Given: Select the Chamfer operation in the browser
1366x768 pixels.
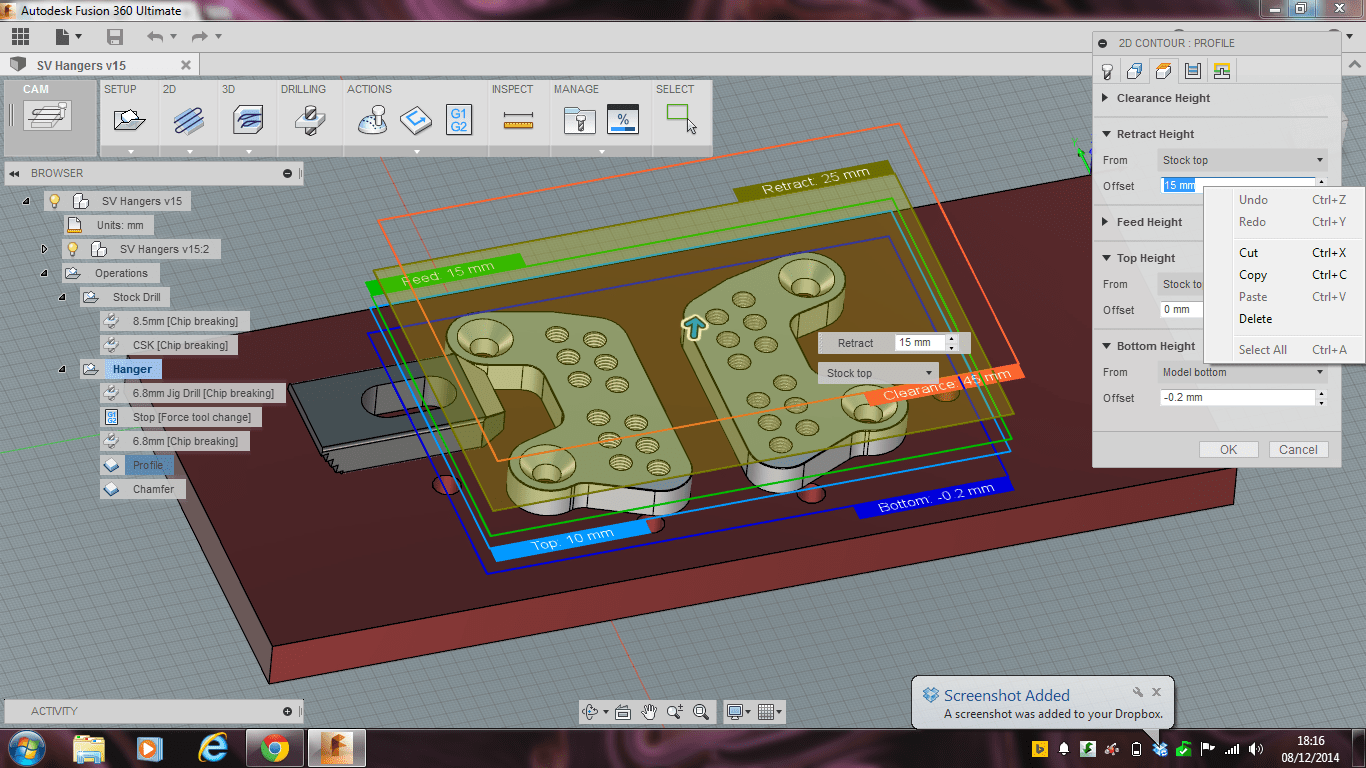Looking at the screenshot, I should 152,489.
